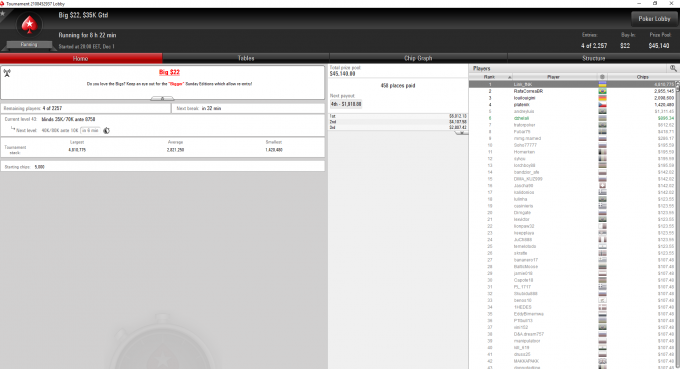This screenshot has height=369, width=680.
Task: Click the Germany flag in rank 3 row
Action: 602,98
